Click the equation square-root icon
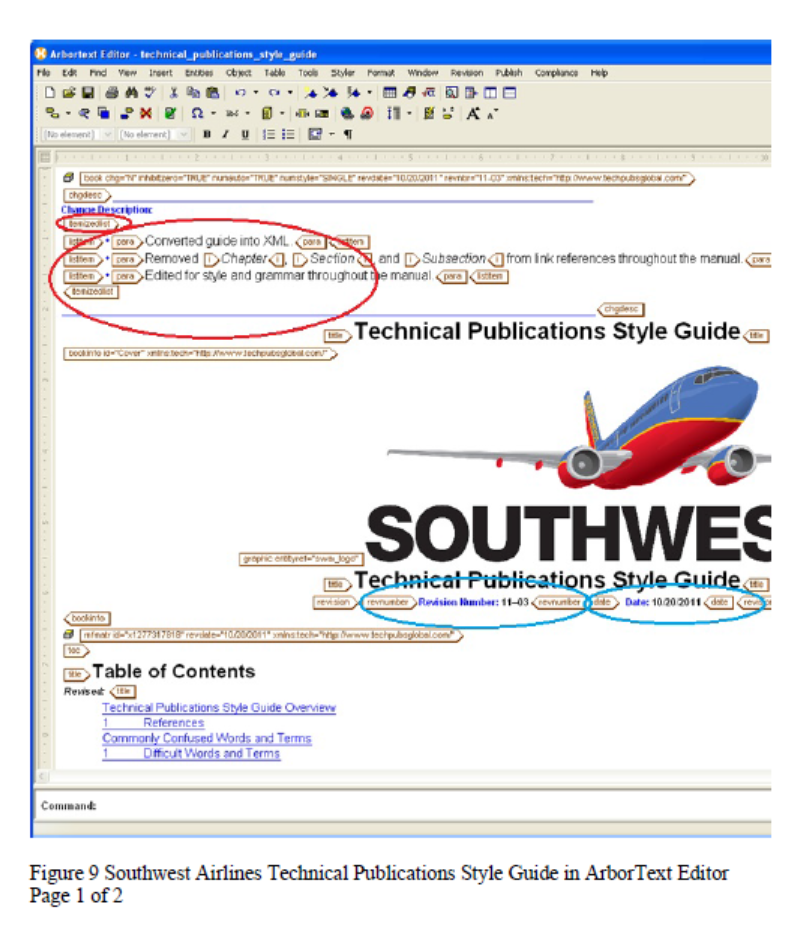The image size is (810, 940). tap(429, 92)
